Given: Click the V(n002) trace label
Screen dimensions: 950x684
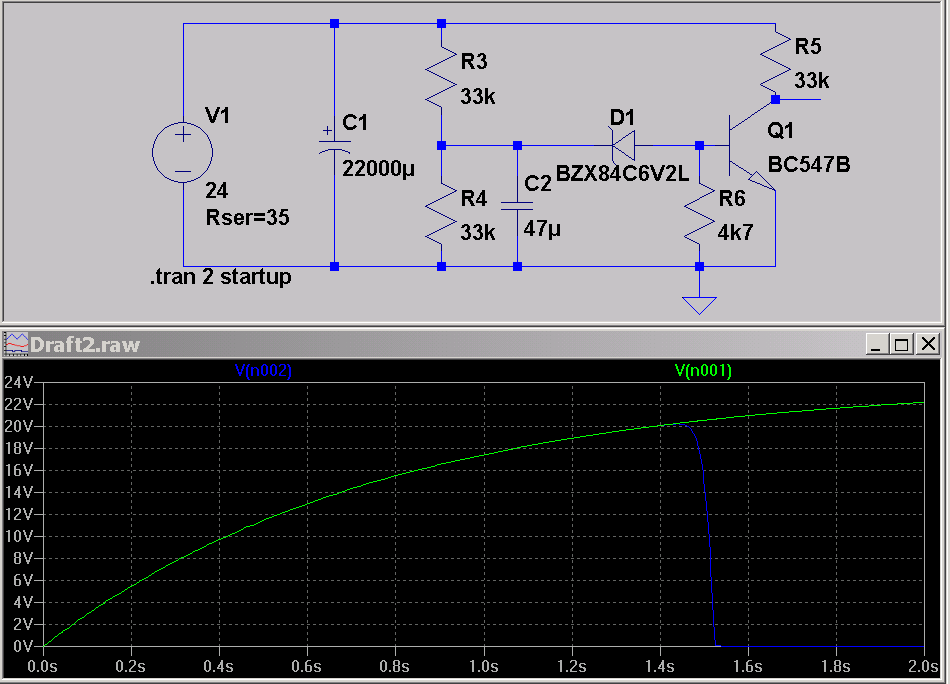Looking at the screenshot, I should coord(263,370).
